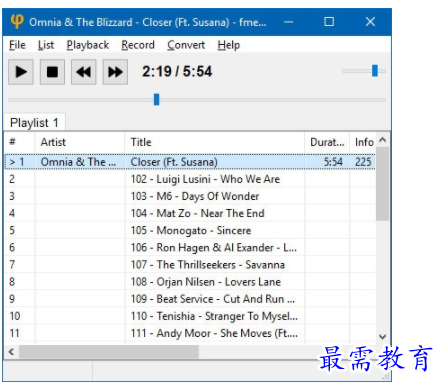Open the File menu
Screen dimensions: 441x390
pyautogui.click(x=17, y=45)
